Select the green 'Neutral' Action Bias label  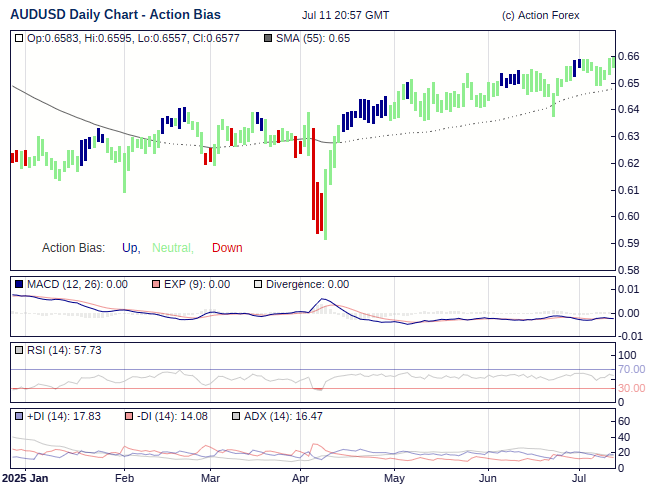(x=171, y=248)
